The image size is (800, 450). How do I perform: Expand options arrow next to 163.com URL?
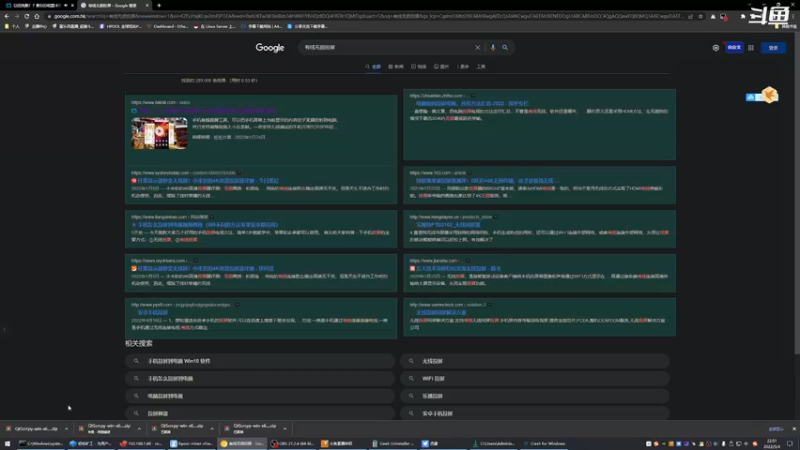[469, 173]
